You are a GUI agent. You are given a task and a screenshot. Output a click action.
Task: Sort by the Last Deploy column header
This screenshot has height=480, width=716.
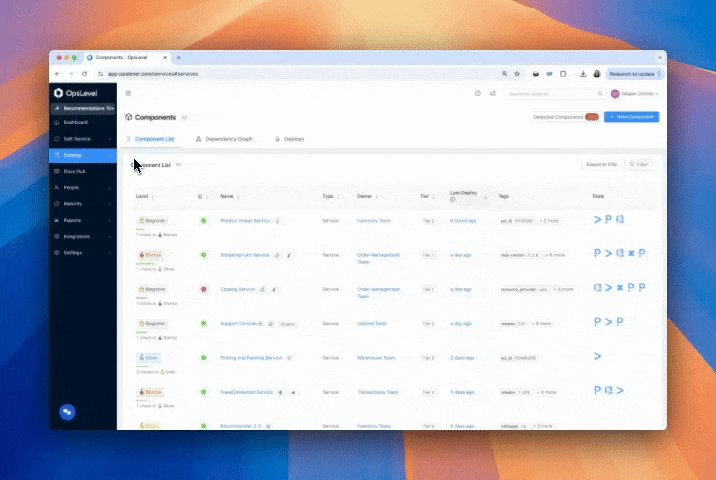tap(468, 196)
